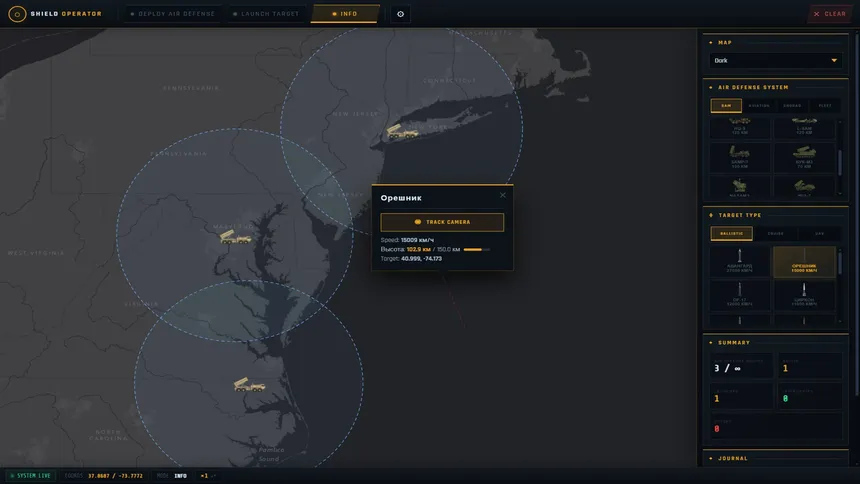Click the altitude progress bar in popup

(x=477, y=250)
